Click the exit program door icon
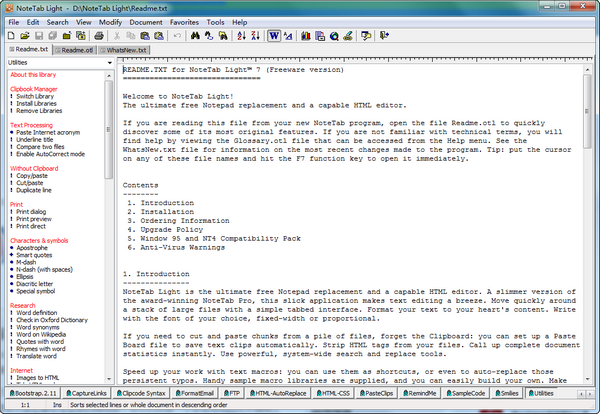 pos(384,36)
